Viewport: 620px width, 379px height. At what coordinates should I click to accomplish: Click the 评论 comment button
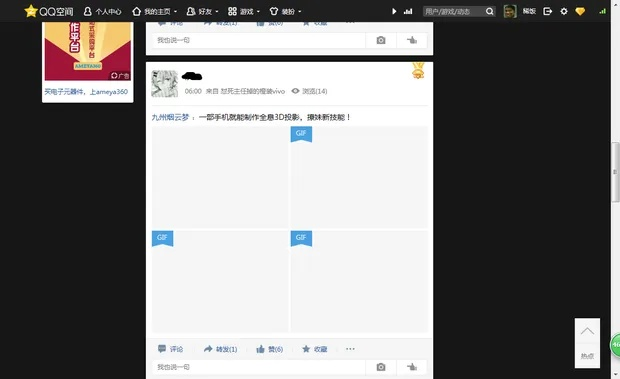click(170, 349)
